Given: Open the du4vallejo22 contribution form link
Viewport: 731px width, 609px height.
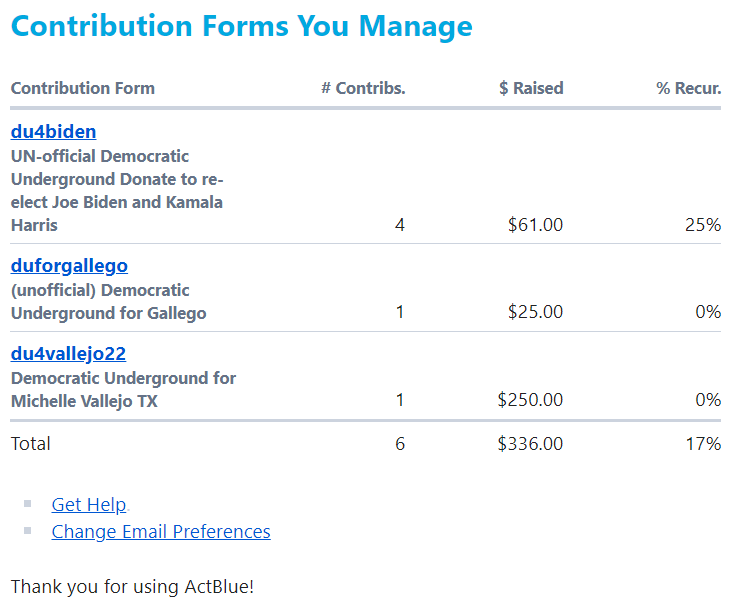Looking at the screenshot, I should pos(68,354).
